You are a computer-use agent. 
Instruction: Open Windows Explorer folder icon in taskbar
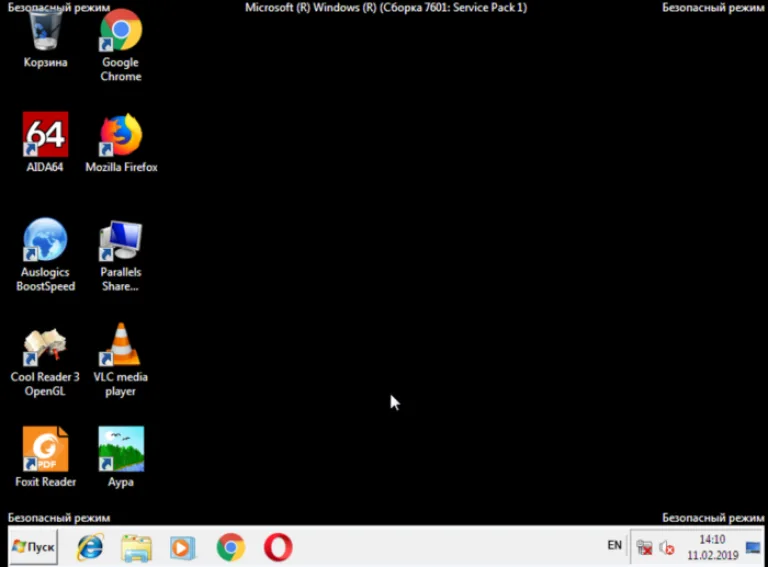pos(137,547)
